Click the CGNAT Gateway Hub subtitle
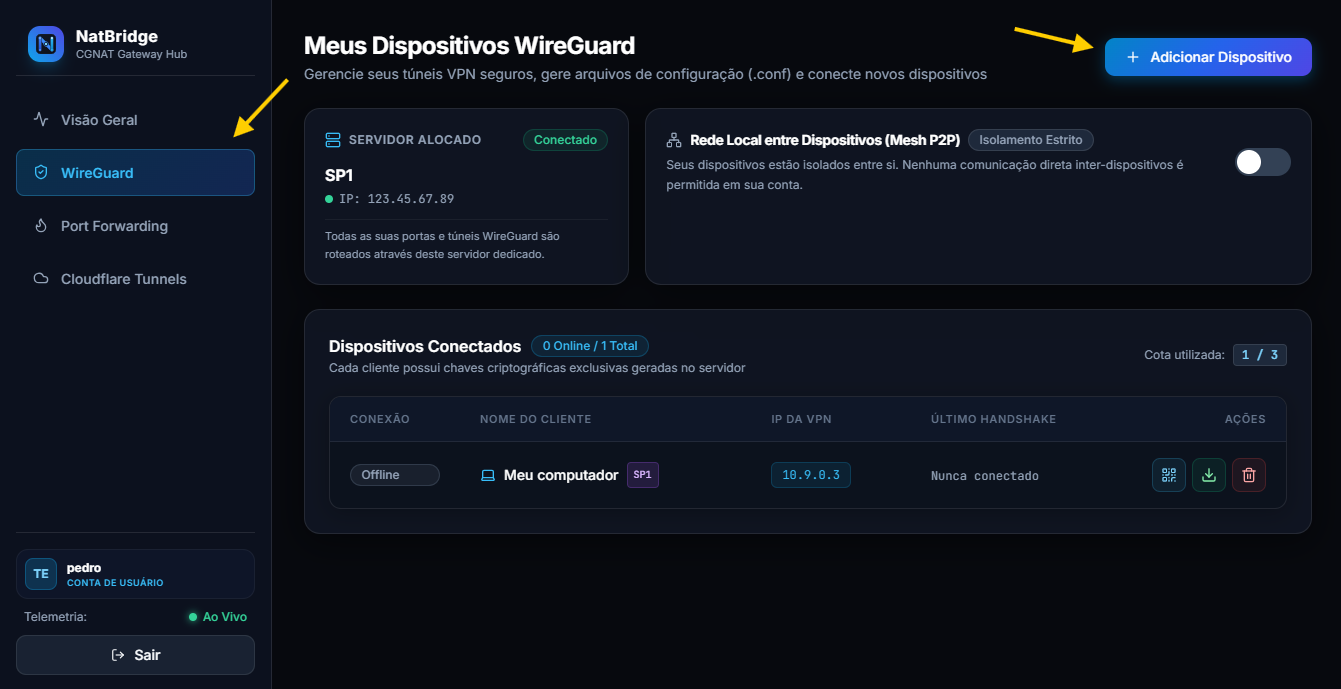This screenshot has height=689, width=1341. [x=131, y=54]
